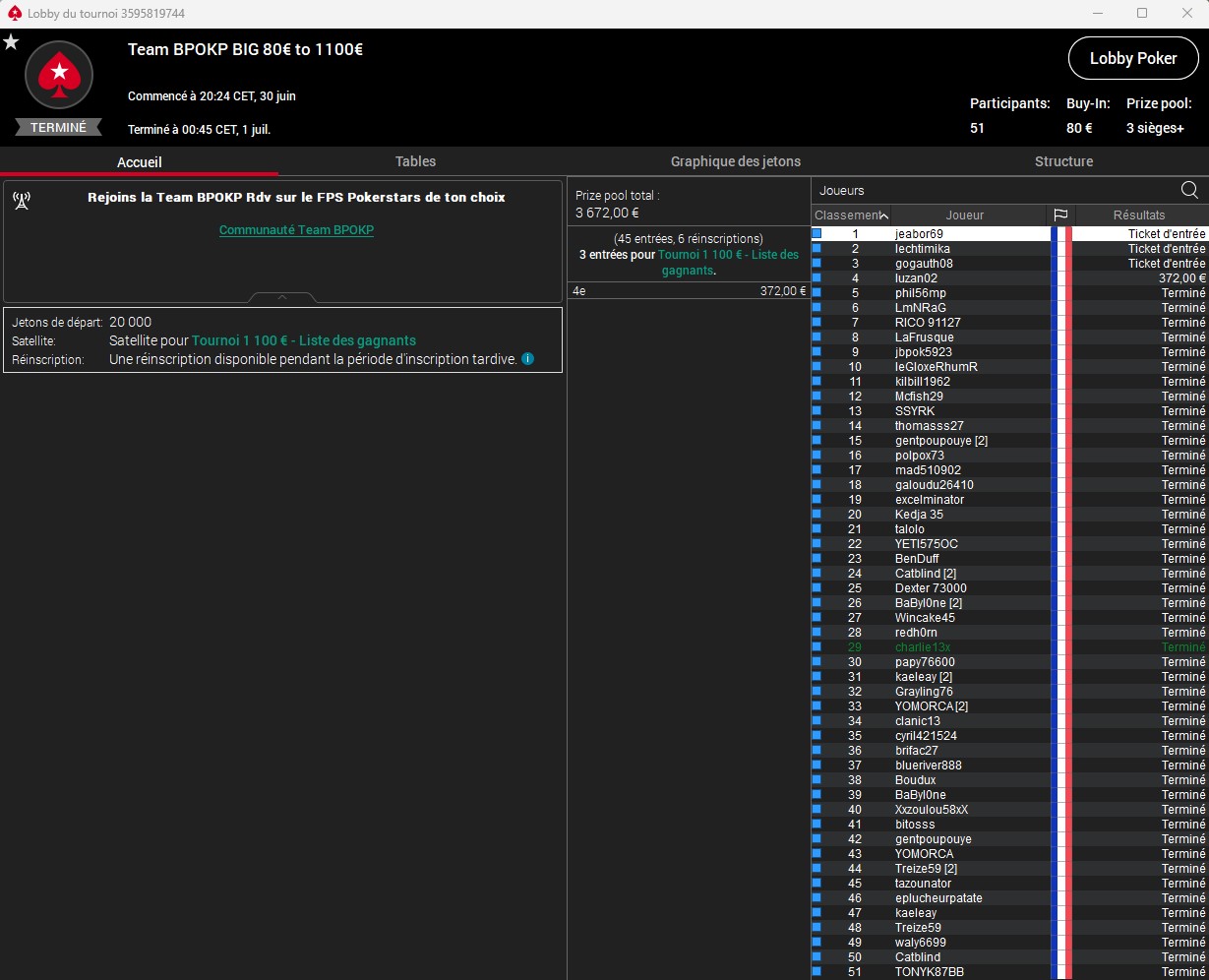
Task: Click the broadcast antenna icon
Action: [x=22, y=201]
